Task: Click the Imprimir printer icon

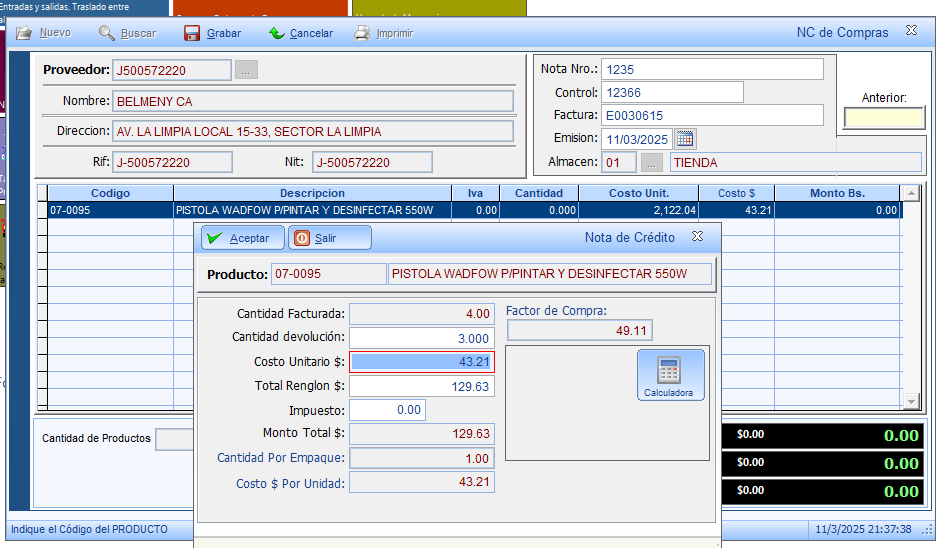Action: pos(362,33)
